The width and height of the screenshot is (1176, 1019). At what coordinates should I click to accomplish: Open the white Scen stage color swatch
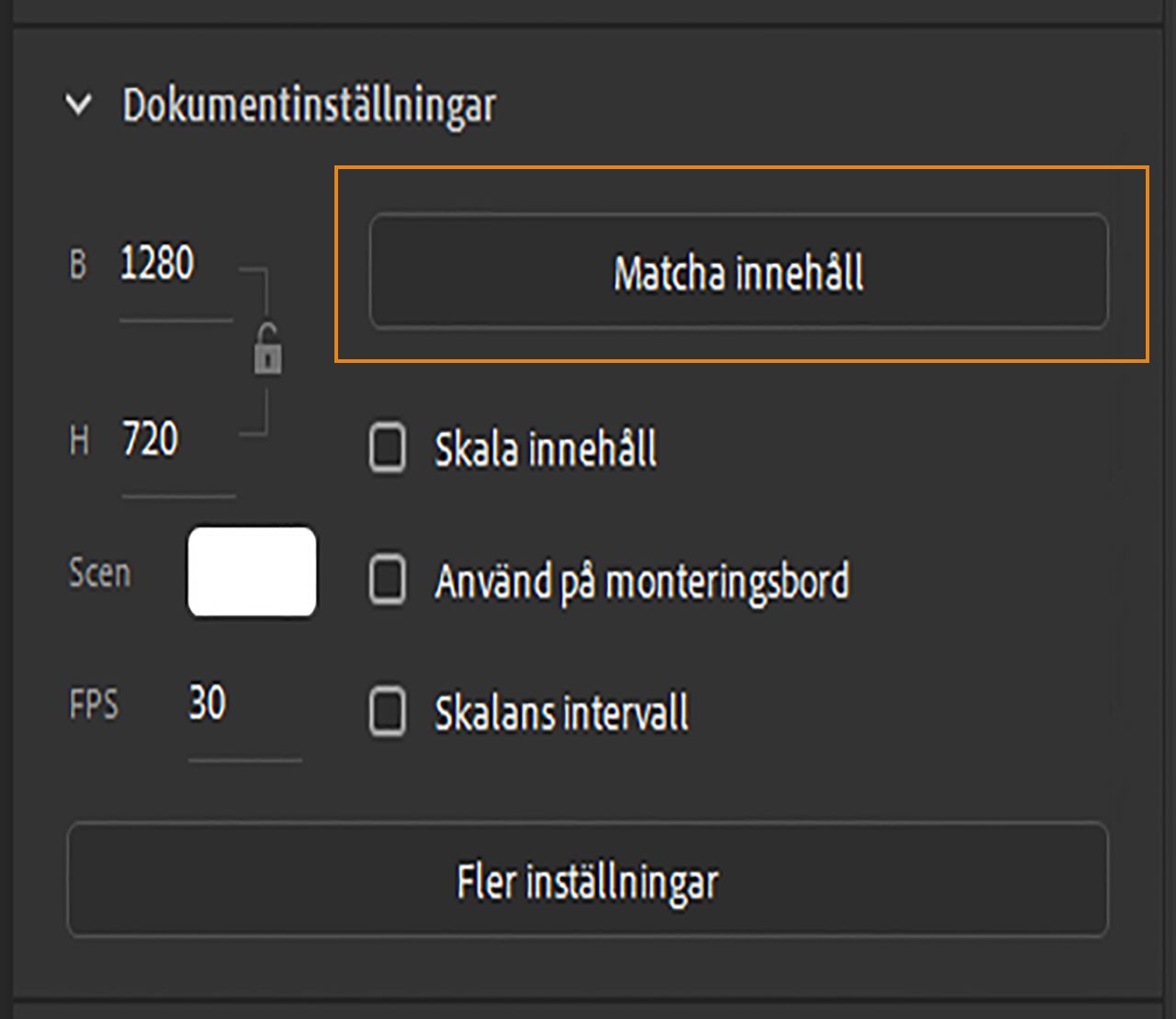point(252,572)
